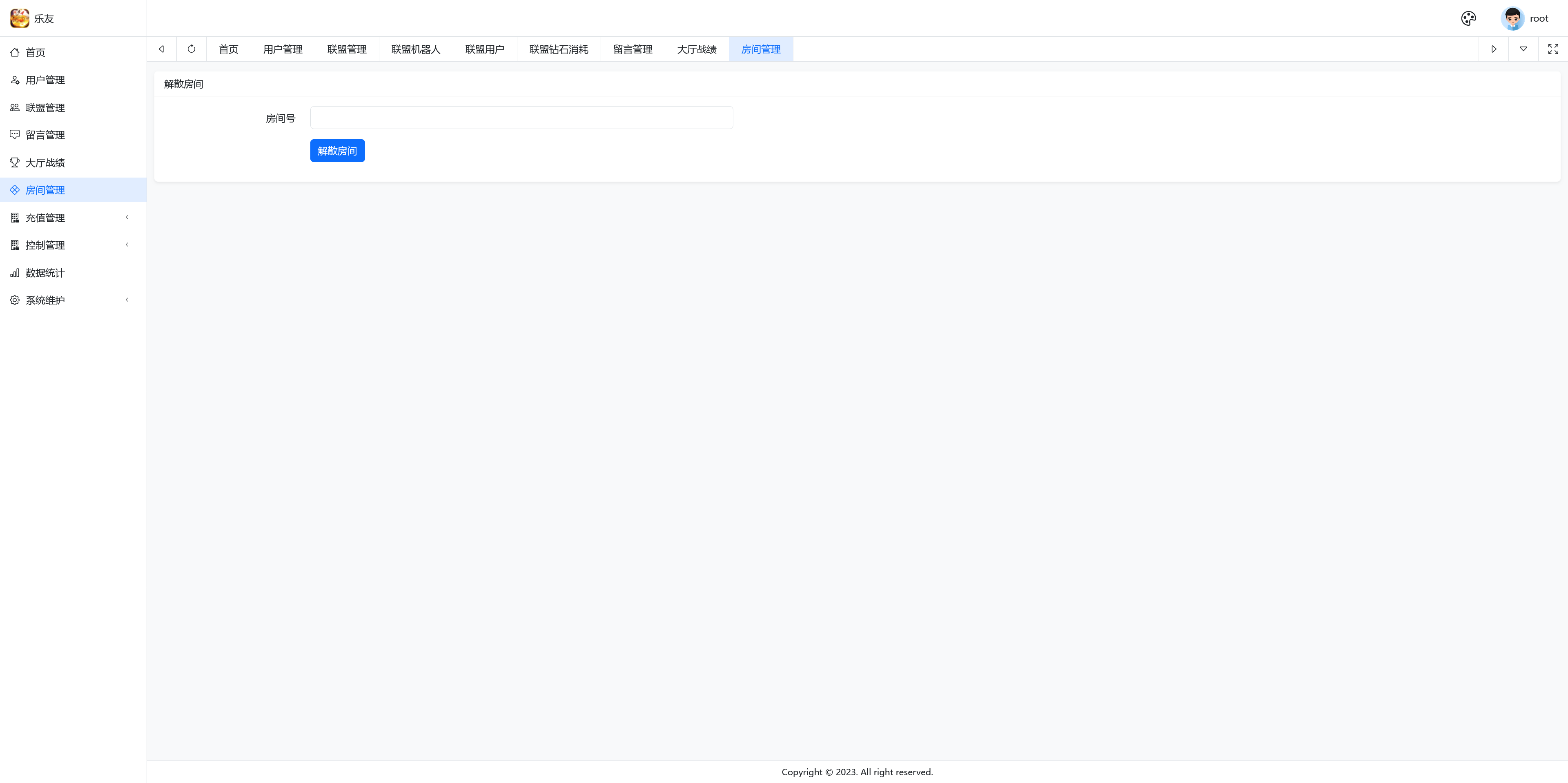
Task: Toggle fullscreen mode icon
Action: (x=1553, y=49)
